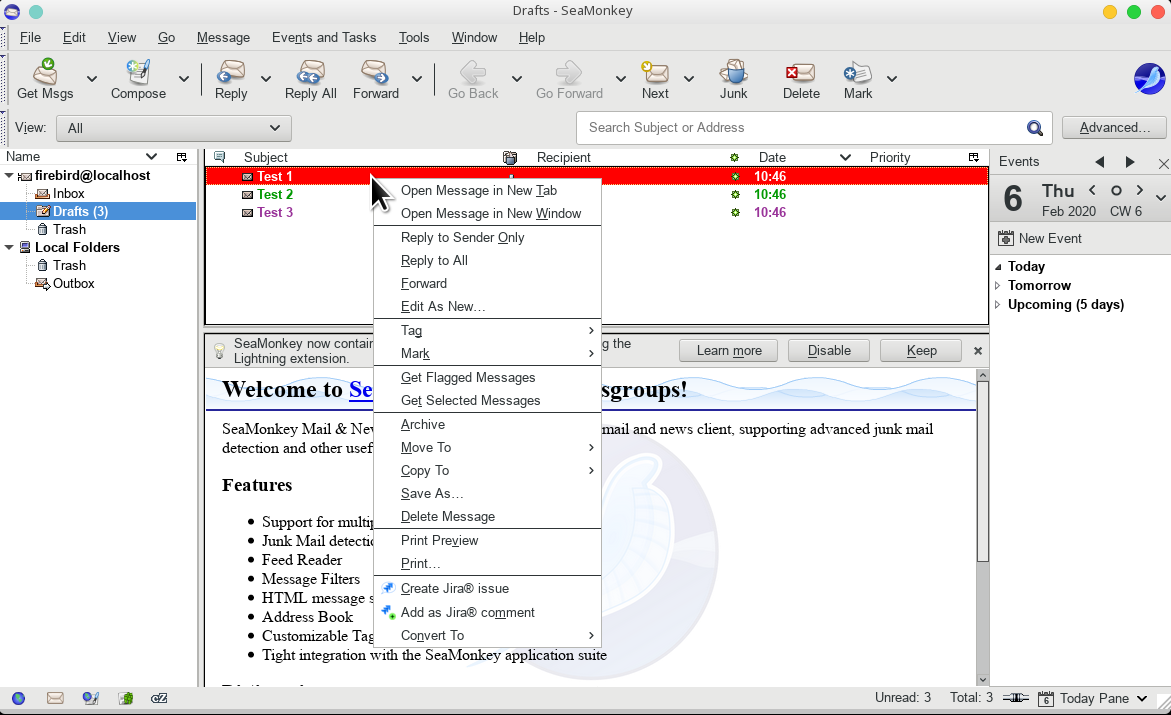
Task: Collapse the Local Folders tree
Action: coord(10,247)
